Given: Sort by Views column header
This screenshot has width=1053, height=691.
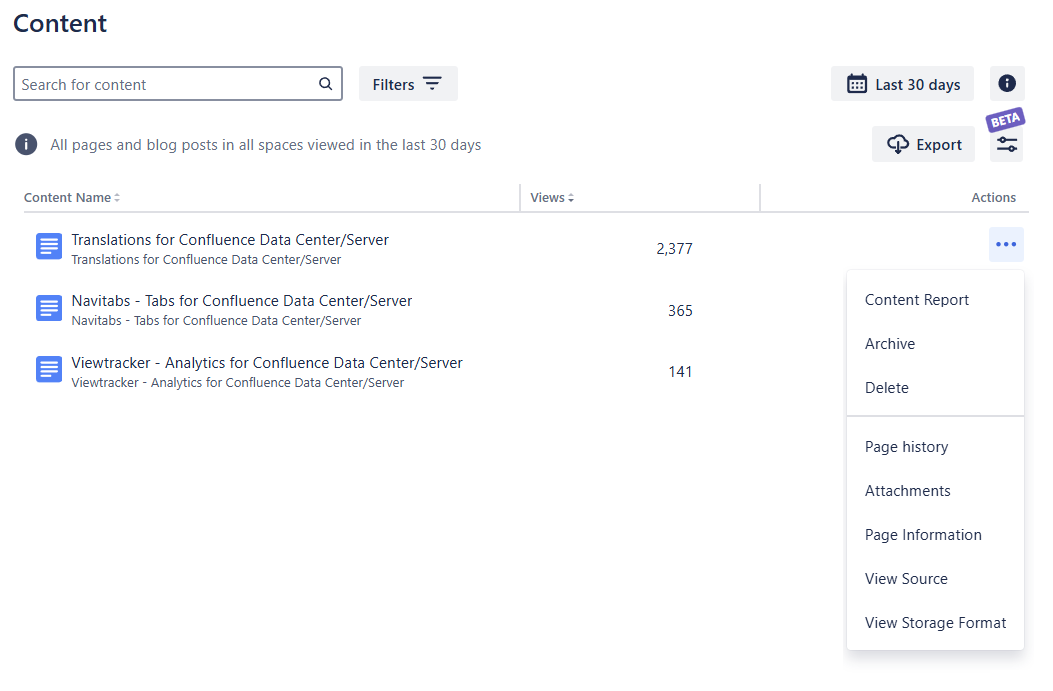Looking at the screenshot, I should [552, 198].
